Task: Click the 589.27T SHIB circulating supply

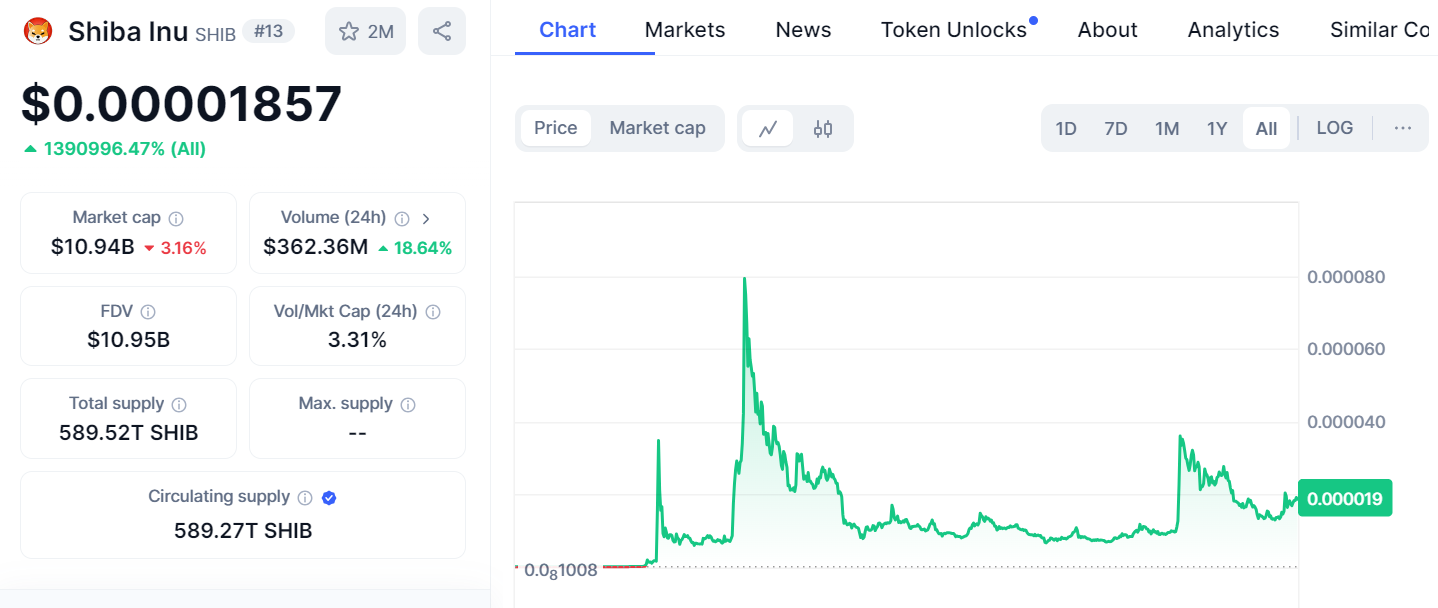Action: coord(243,531)
